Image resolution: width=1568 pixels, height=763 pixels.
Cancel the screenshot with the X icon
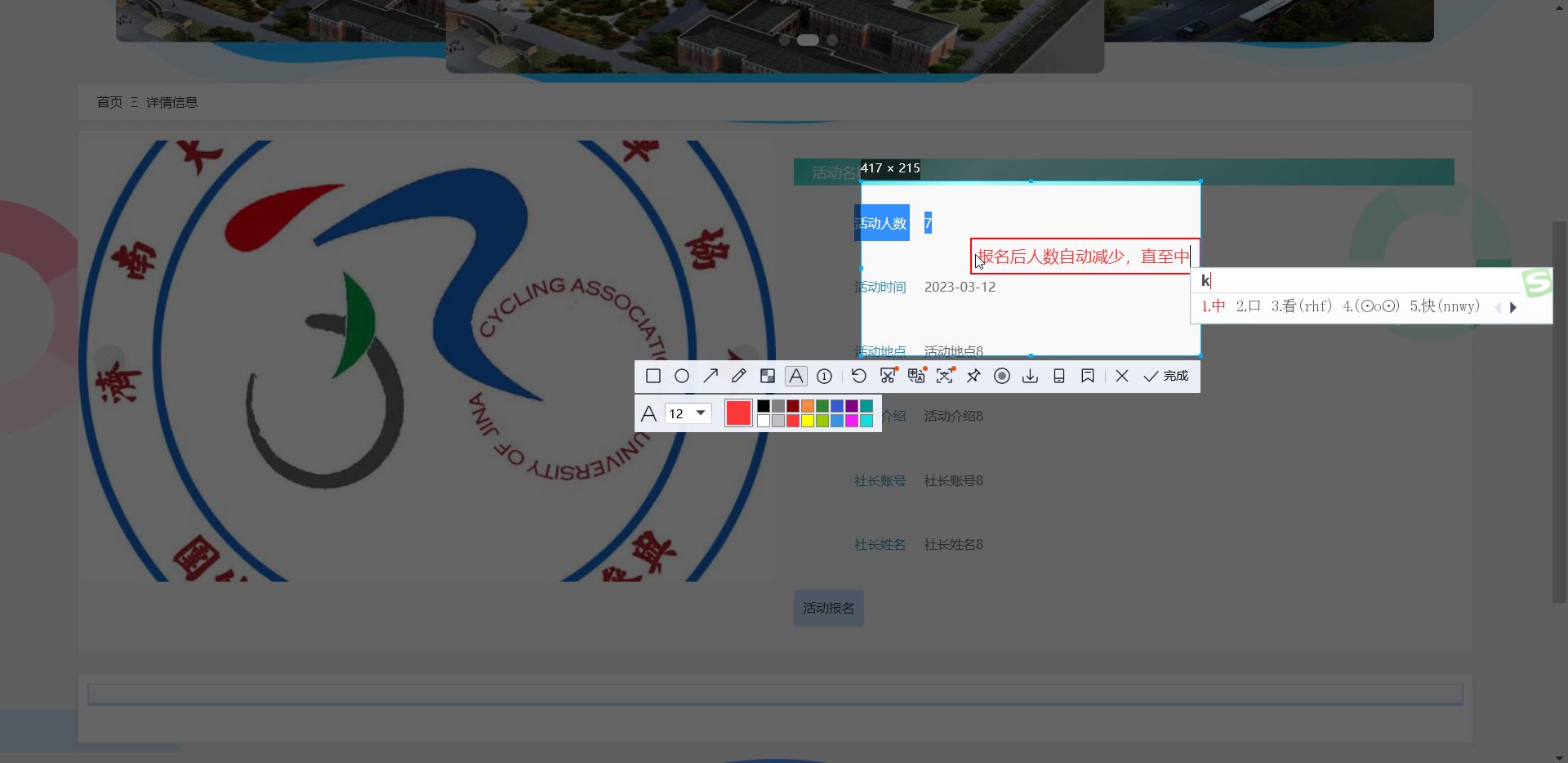1122,376
